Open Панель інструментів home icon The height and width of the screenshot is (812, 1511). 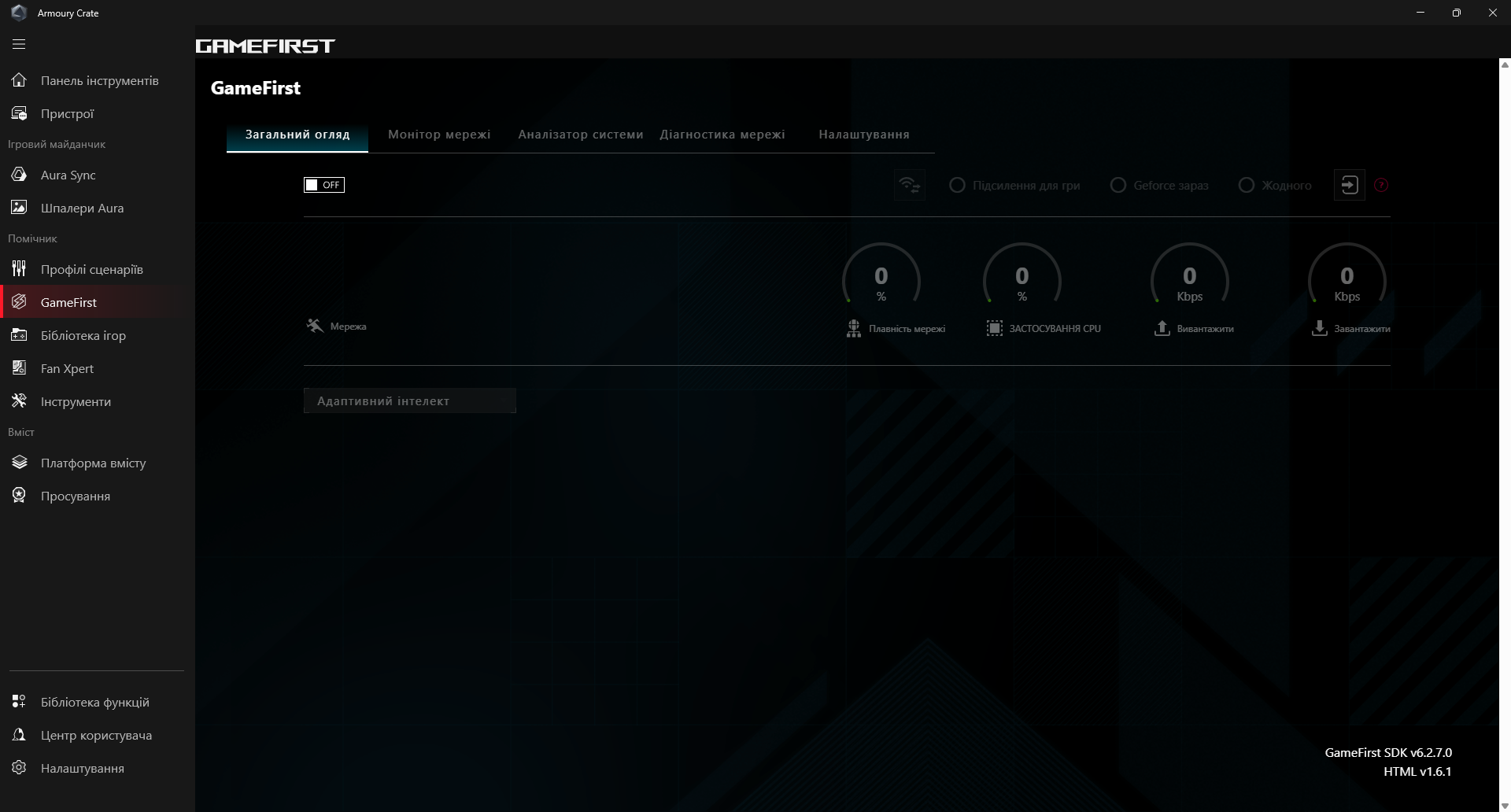click(x=19, y=80)
